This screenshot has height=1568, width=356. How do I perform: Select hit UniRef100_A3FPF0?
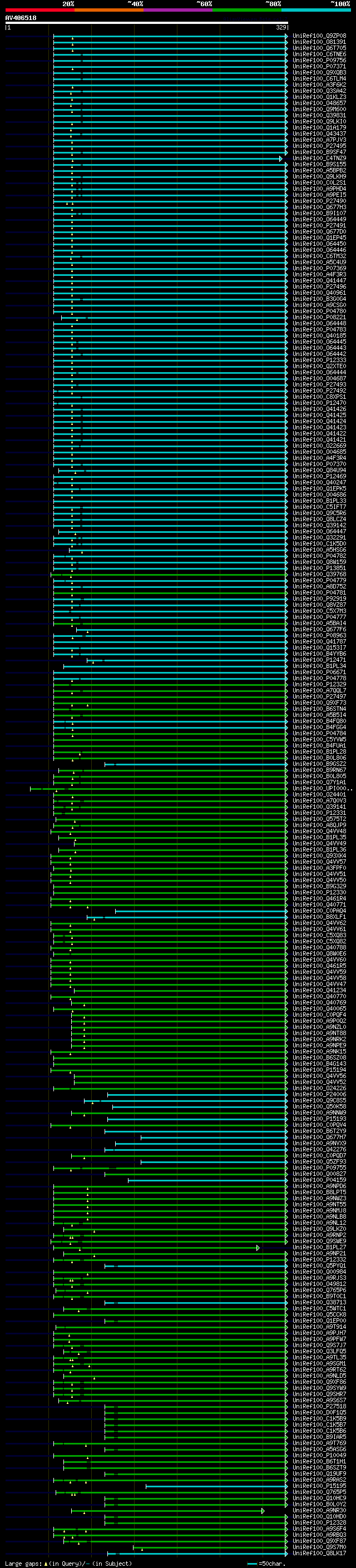[x=319, y=868]
